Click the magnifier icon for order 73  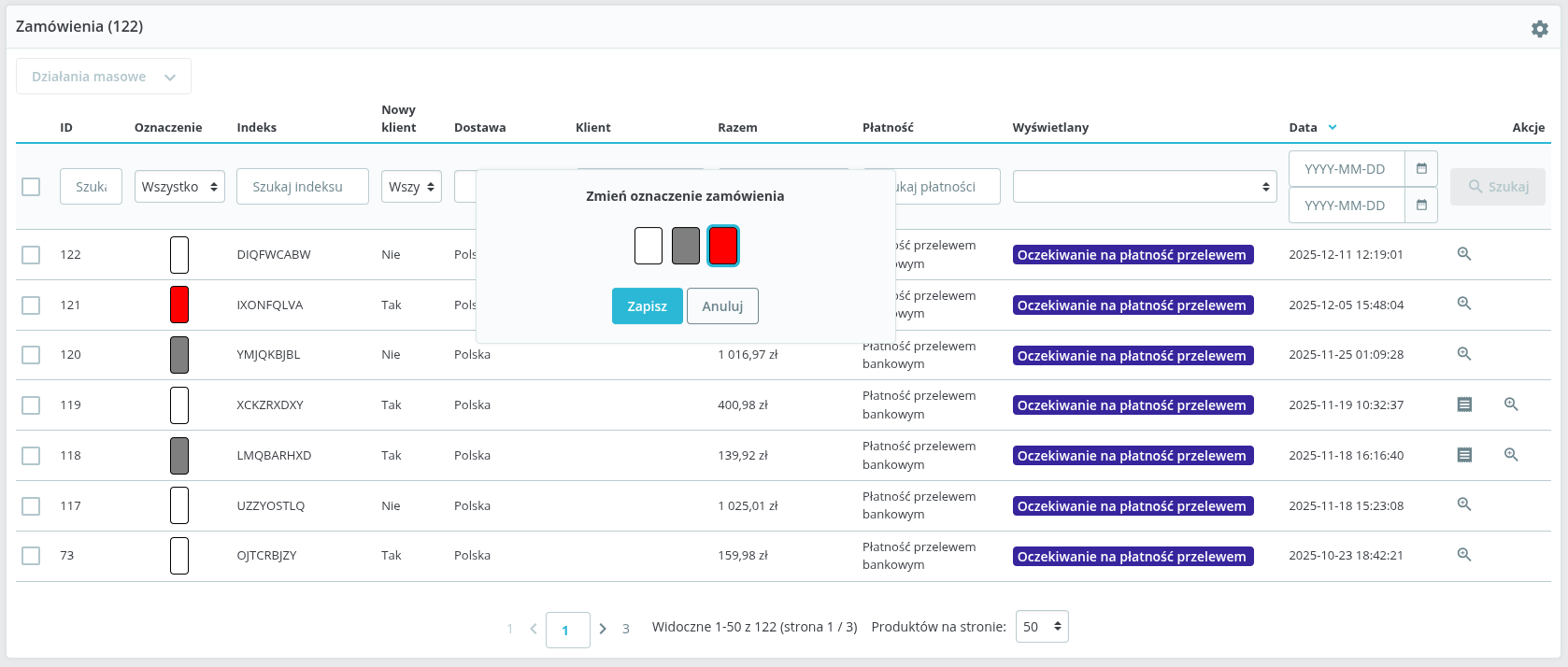pyautogui.click(x=1464, y=555)
